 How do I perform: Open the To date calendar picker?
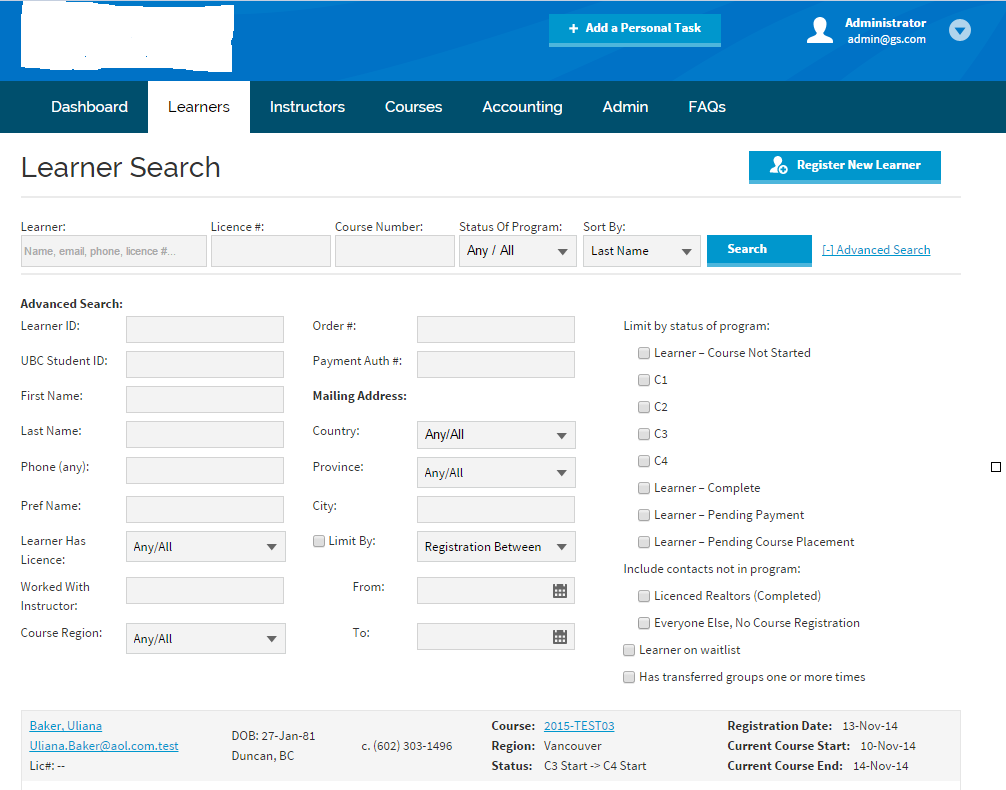pyautogui.click(x=560, y=637)
